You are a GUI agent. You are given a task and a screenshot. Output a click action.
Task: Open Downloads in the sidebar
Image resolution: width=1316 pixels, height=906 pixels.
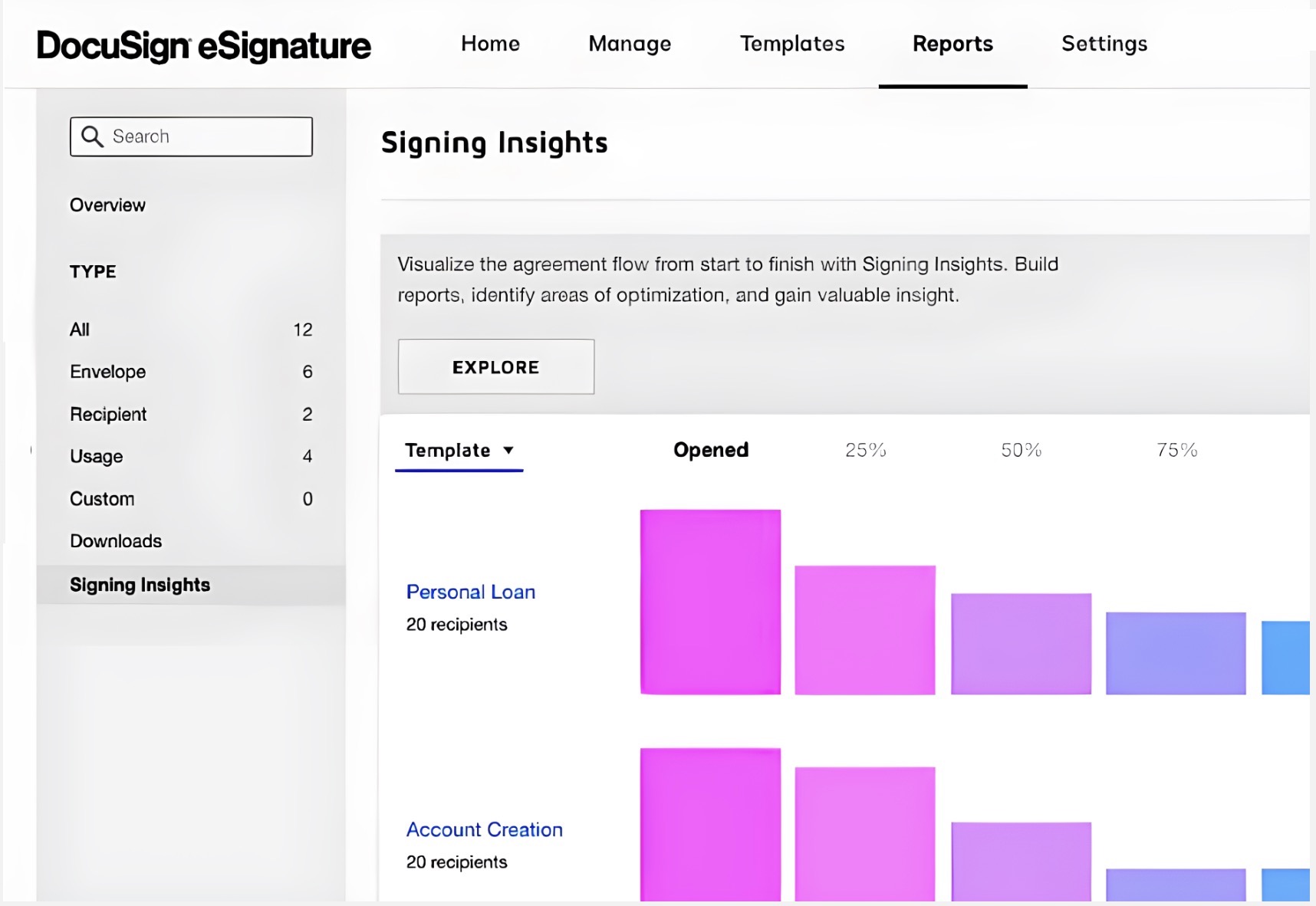pos(116,541)
